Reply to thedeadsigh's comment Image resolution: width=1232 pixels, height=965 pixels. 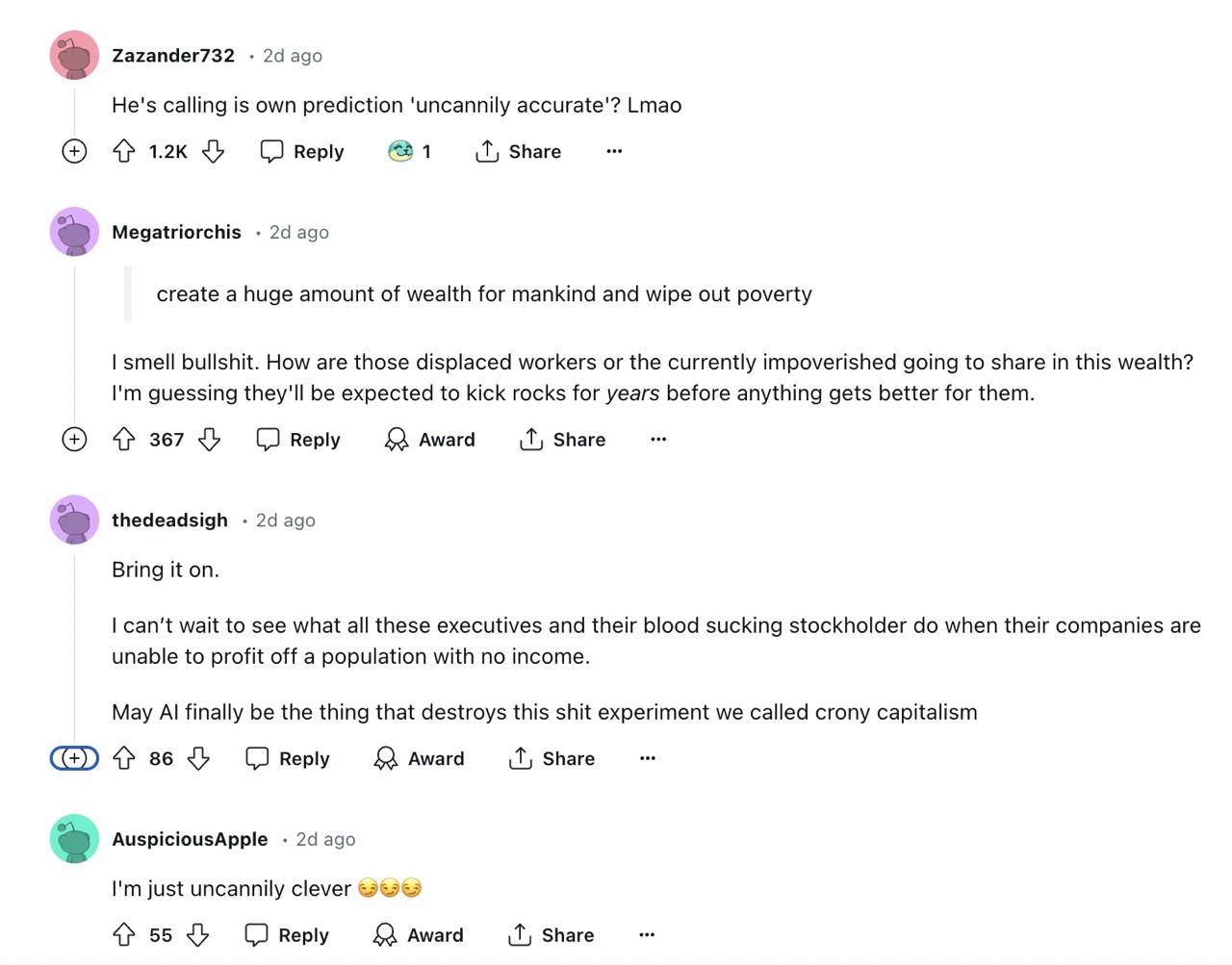pyautogui.click(x=286, y=758)
